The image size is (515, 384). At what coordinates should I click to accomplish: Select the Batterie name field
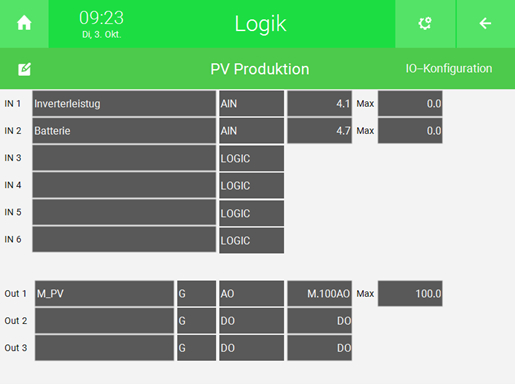pyautogui.click(x=124, y=131)
